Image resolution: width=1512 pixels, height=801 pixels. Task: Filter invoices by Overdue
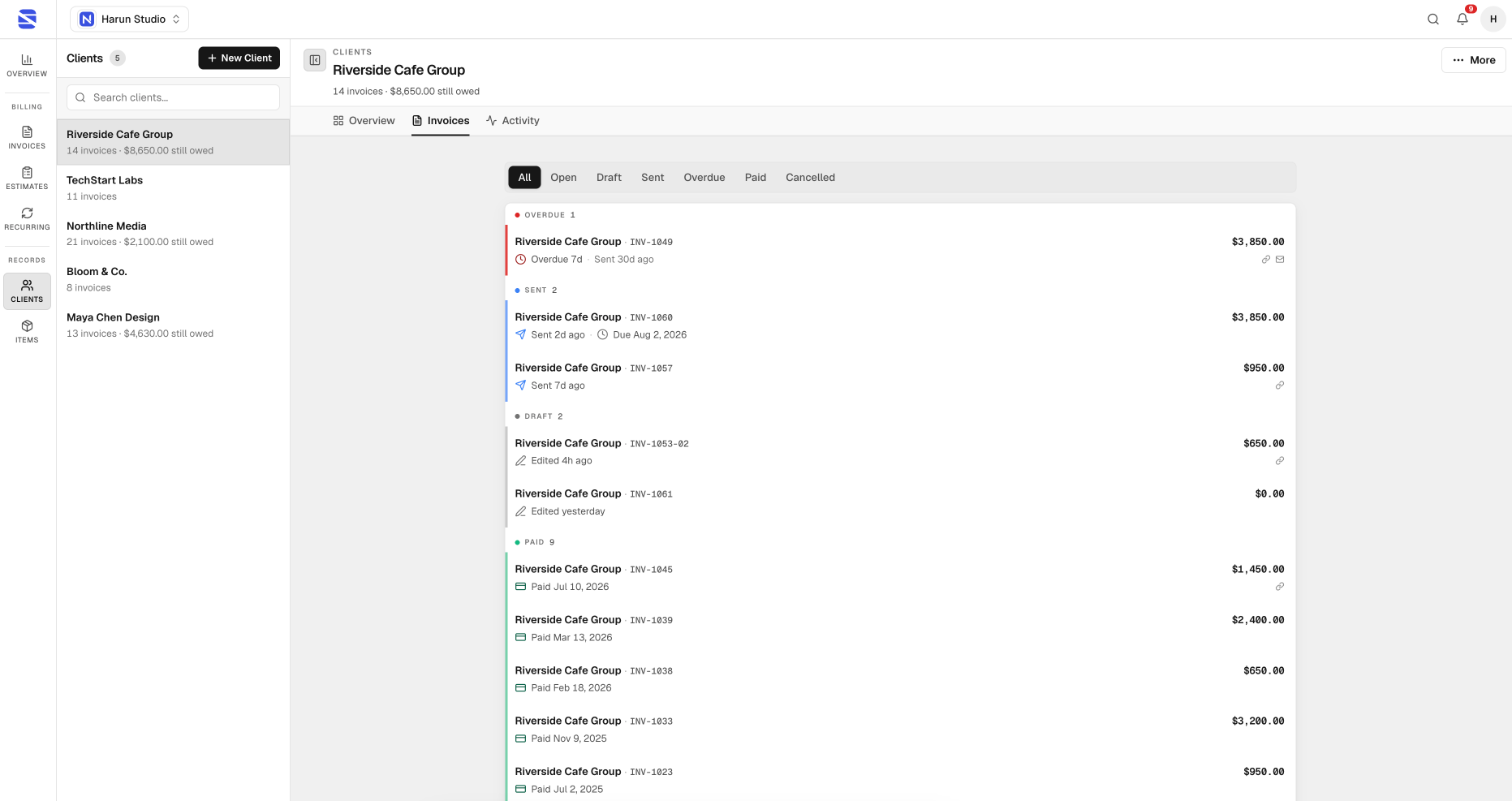[704, 177]
